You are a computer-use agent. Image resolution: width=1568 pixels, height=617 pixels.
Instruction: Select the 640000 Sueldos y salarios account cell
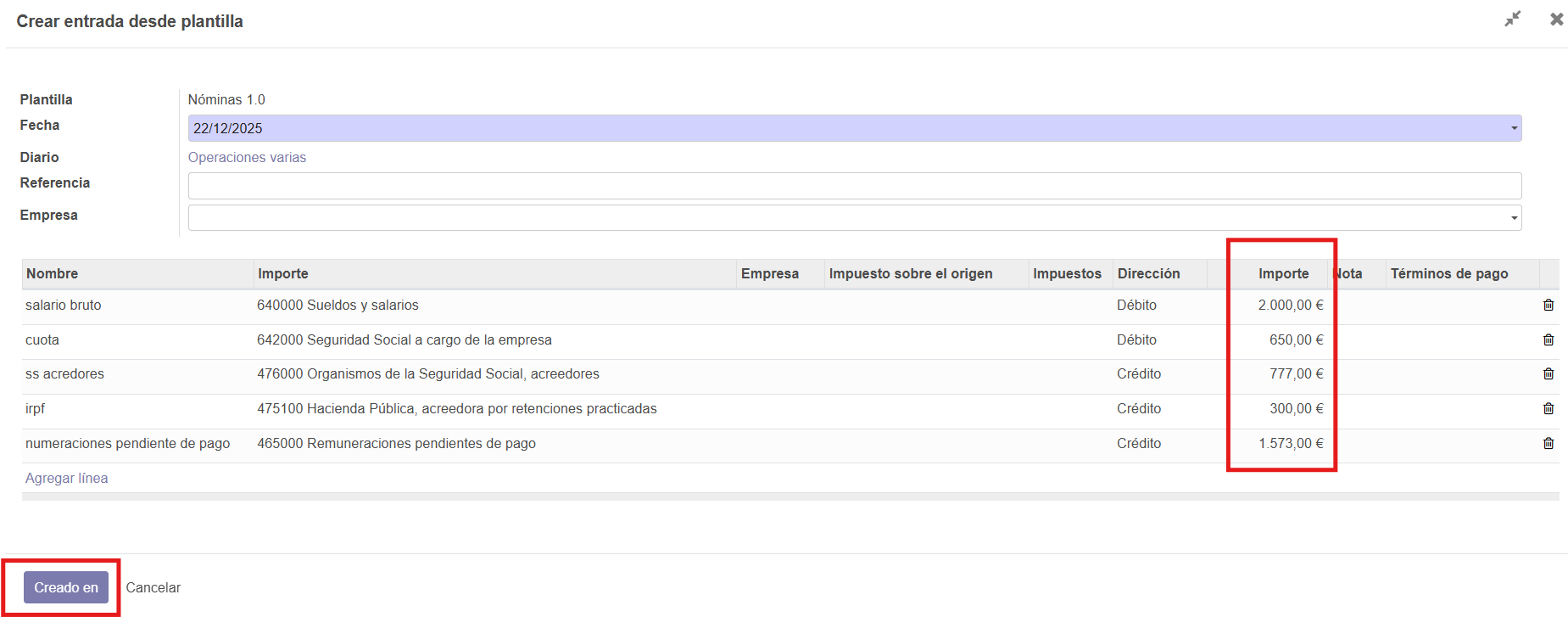(x=338, y=306)
